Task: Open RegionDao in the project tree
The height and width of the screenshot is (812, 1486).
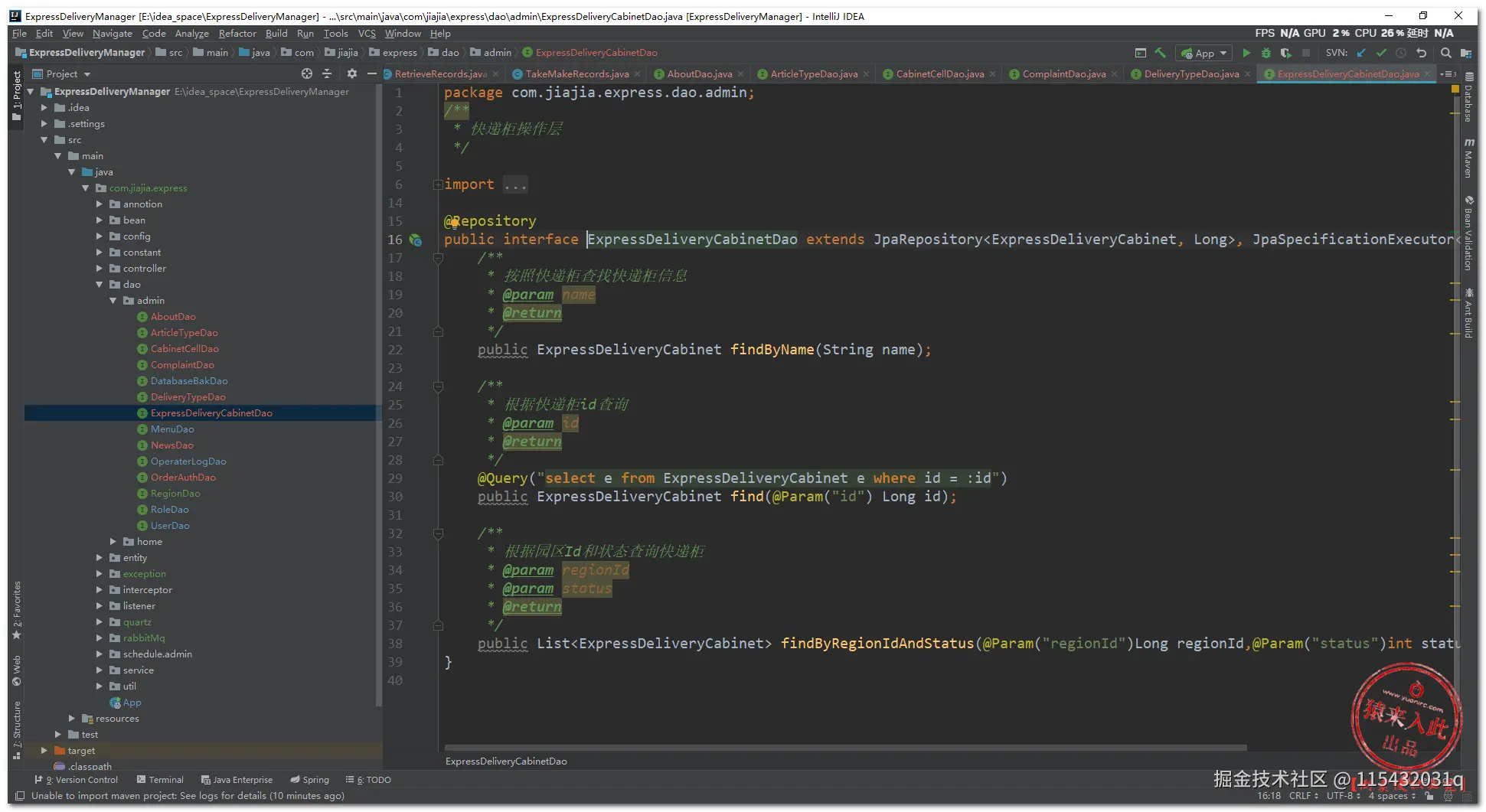Action: (x=175, y=494)
